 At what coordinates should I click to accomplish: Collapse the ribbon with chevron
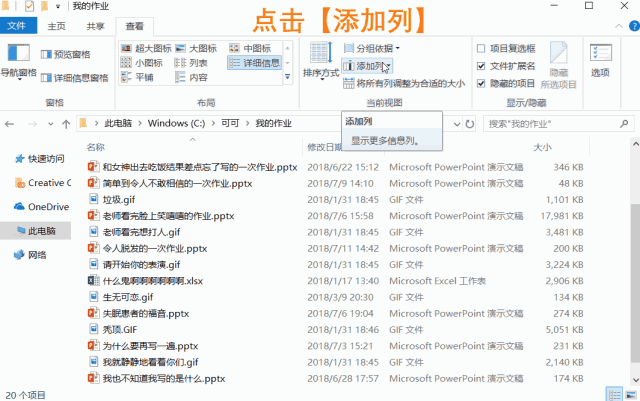click(x=619, y=26)
